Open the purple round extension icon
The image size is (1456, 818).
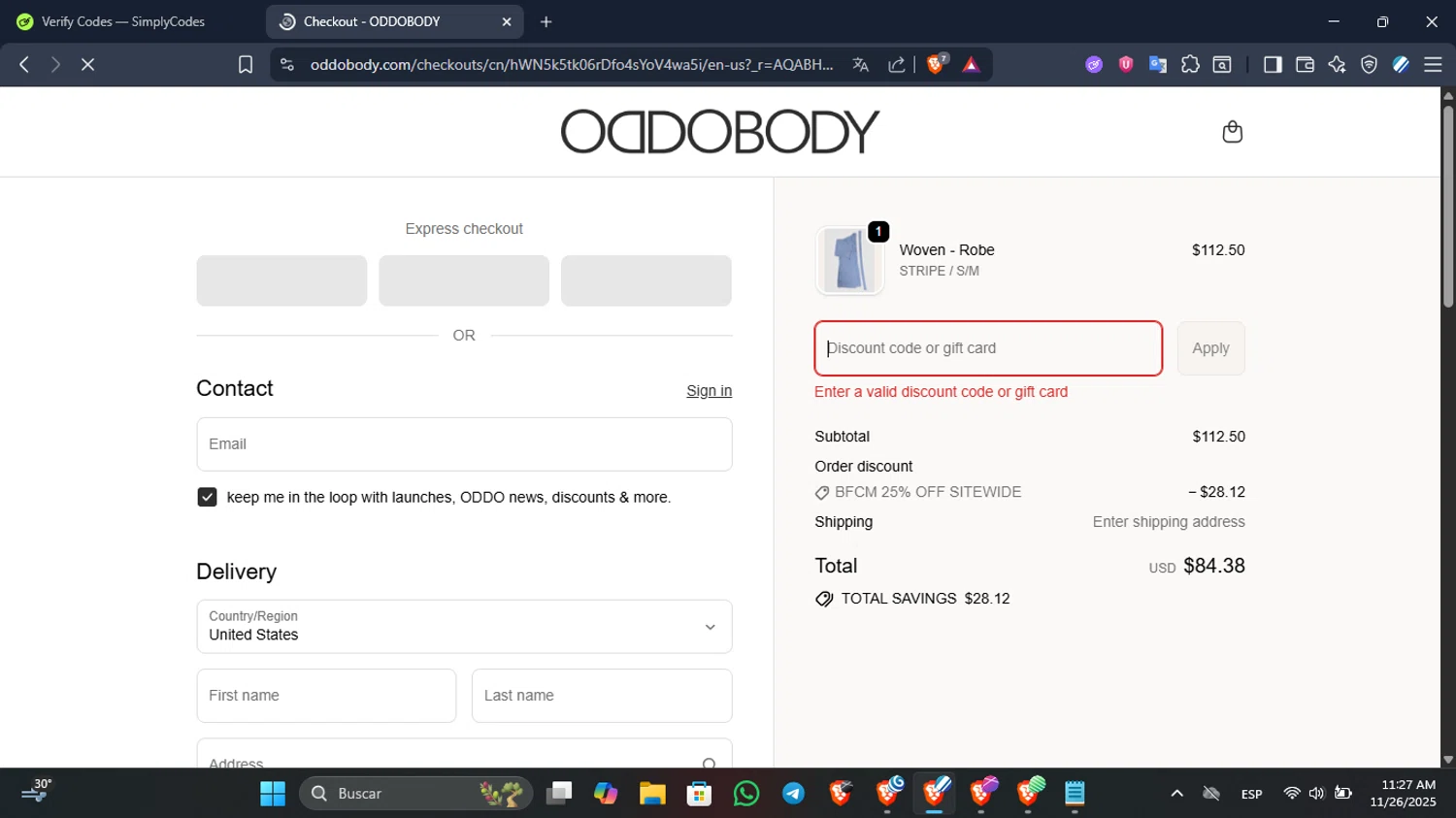[x=1094, y=64]
